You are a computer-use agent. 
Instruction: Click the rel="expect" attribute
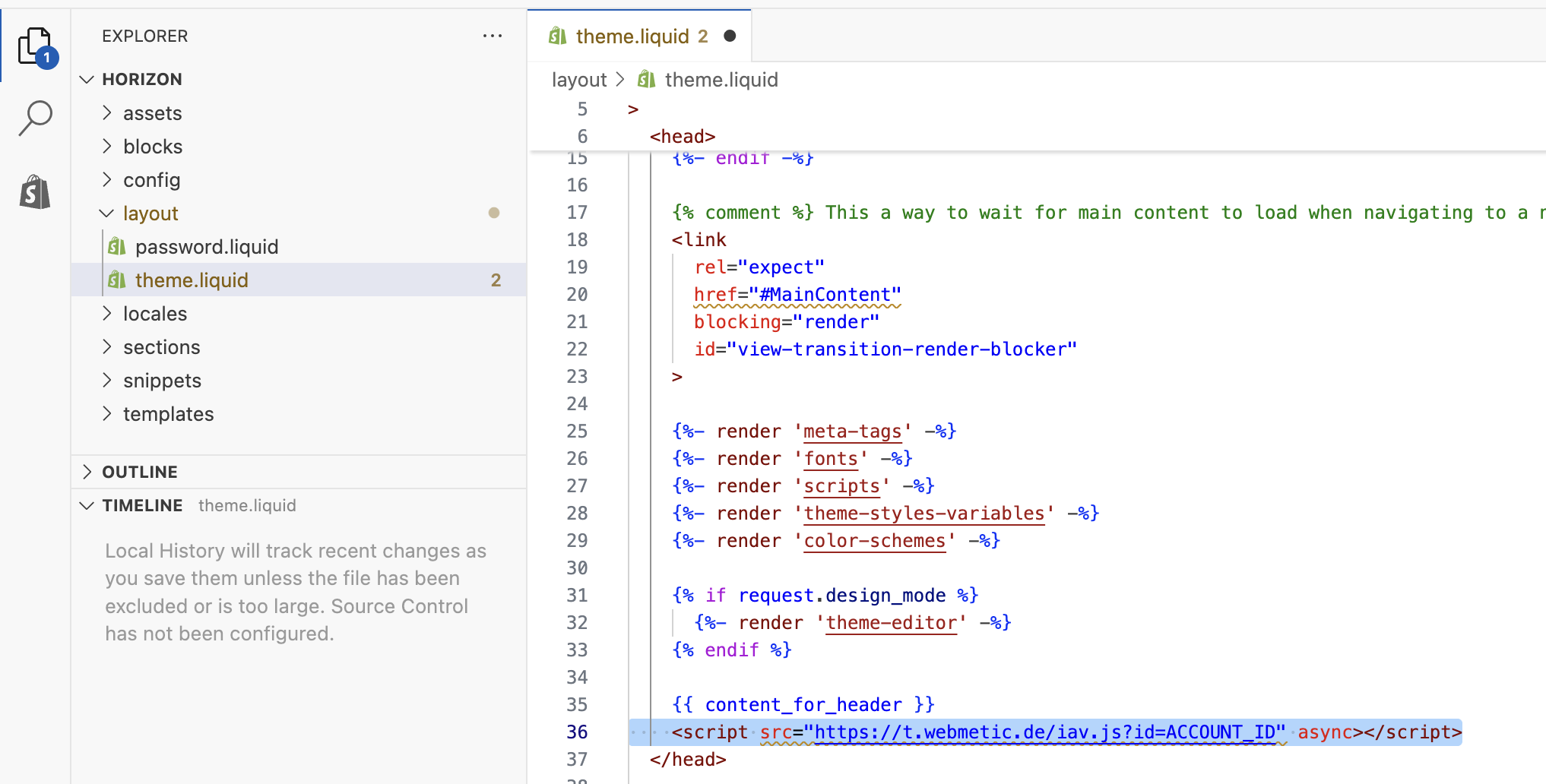(x=759, y=267)
